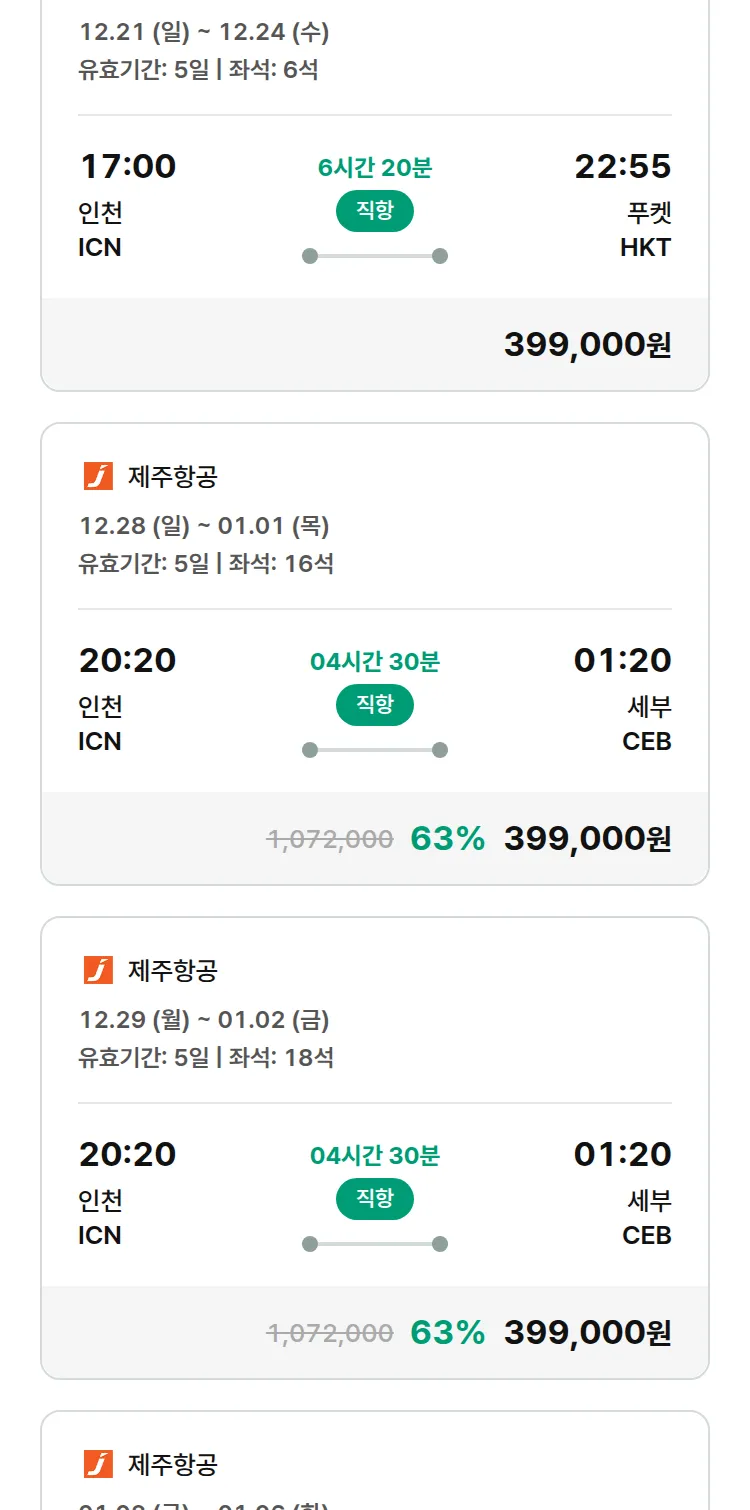Select 399,000원 price on 12.28 Cebu flight
Image resolution: width=750 pixels, height=1510 pixels.
pos(587,839)
